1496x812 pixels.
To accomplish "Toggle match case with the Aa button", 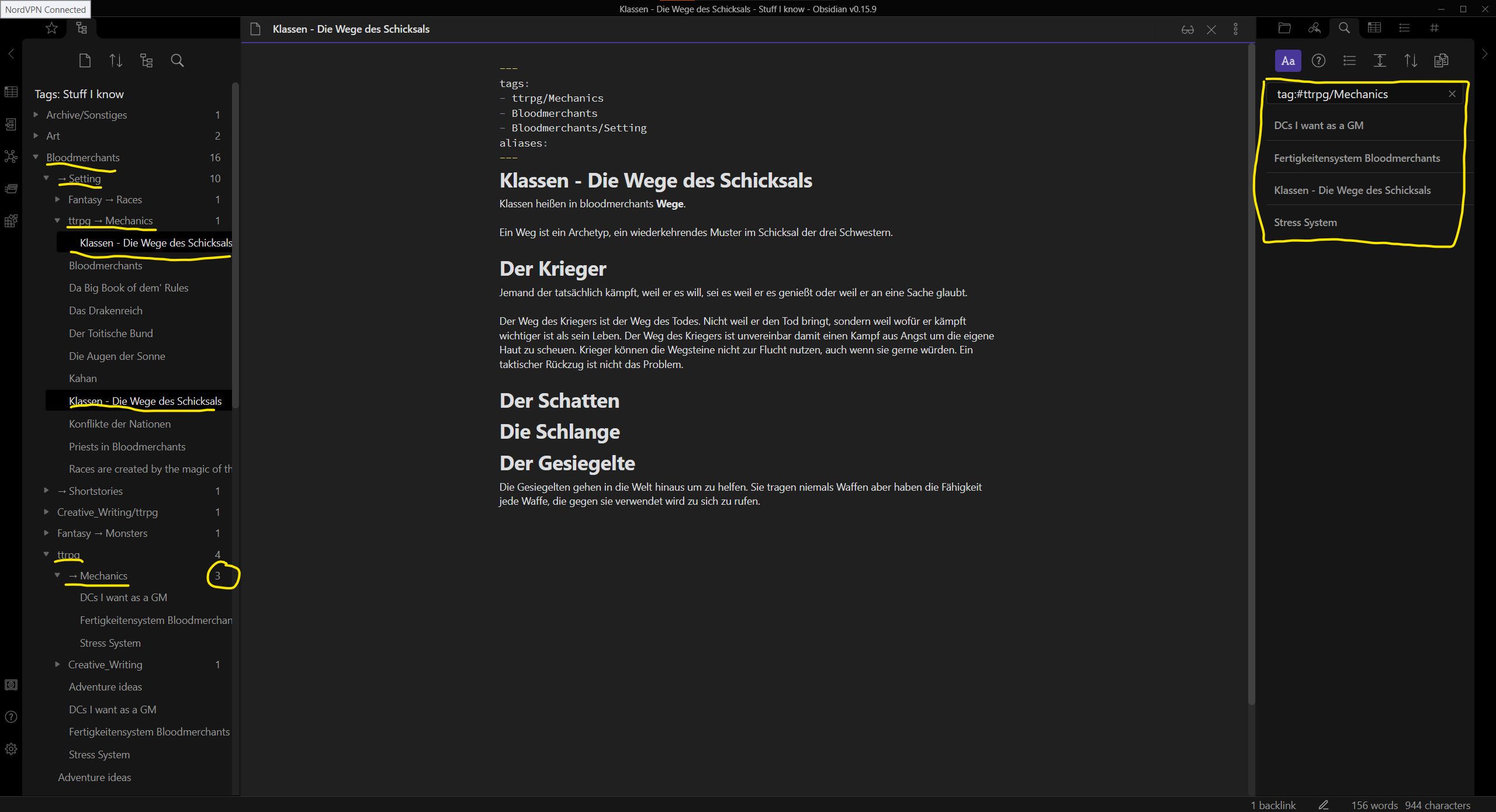I will tap(1288, 60).
